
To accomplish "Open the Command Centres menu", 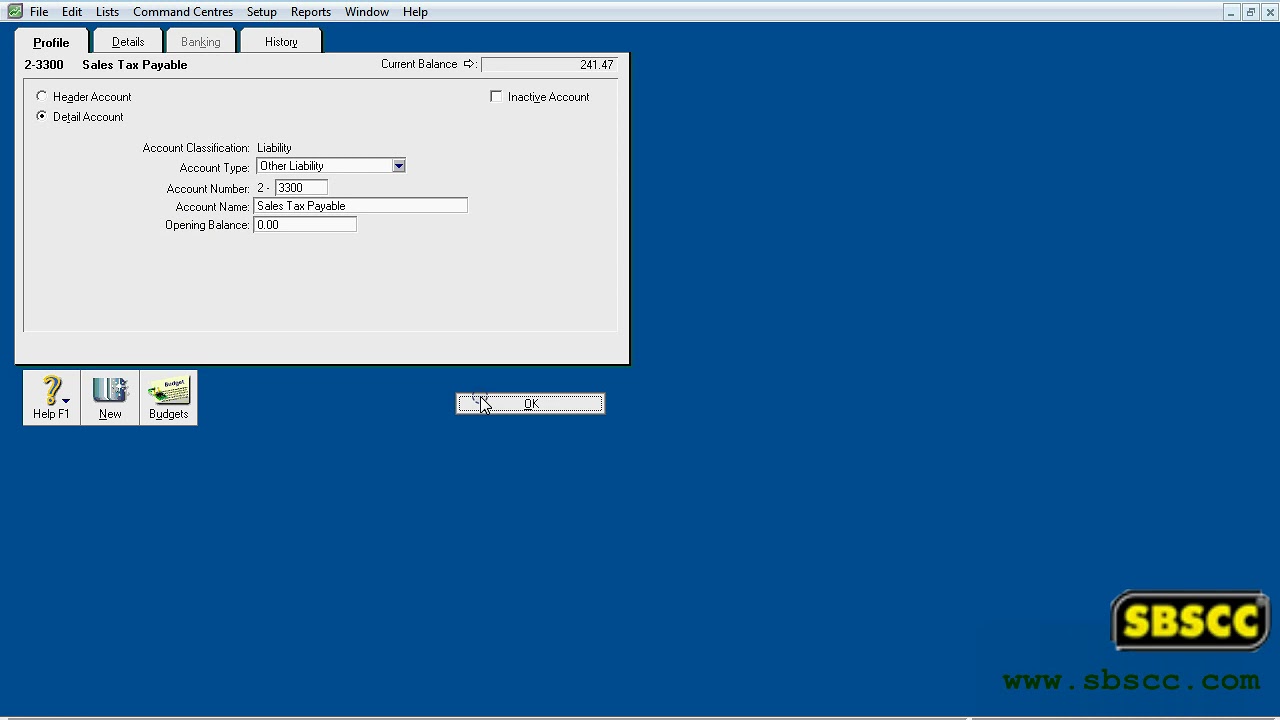I will 183,12.
